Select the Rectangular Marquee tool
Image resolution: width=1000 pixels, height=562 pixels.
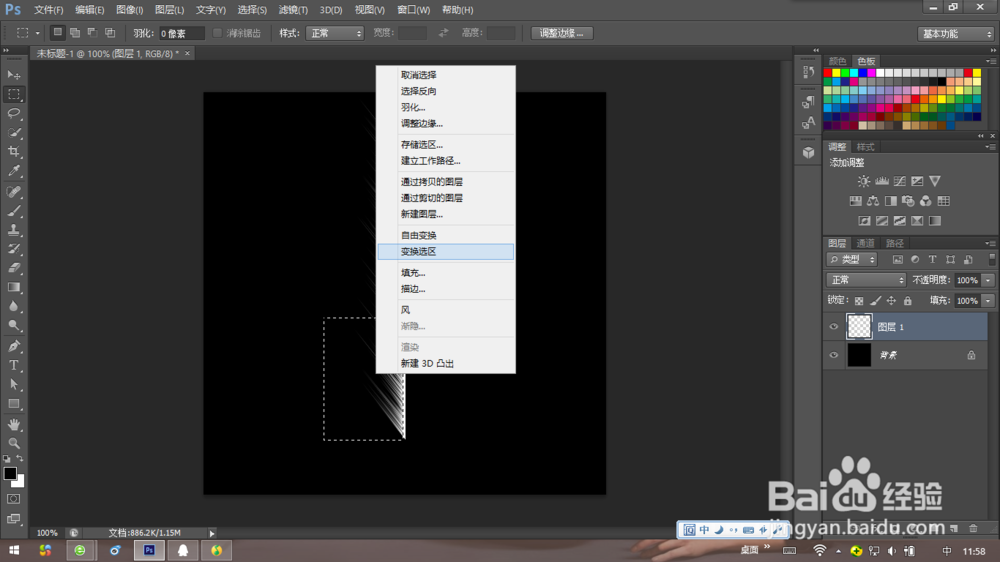click(x=13, y=94)
